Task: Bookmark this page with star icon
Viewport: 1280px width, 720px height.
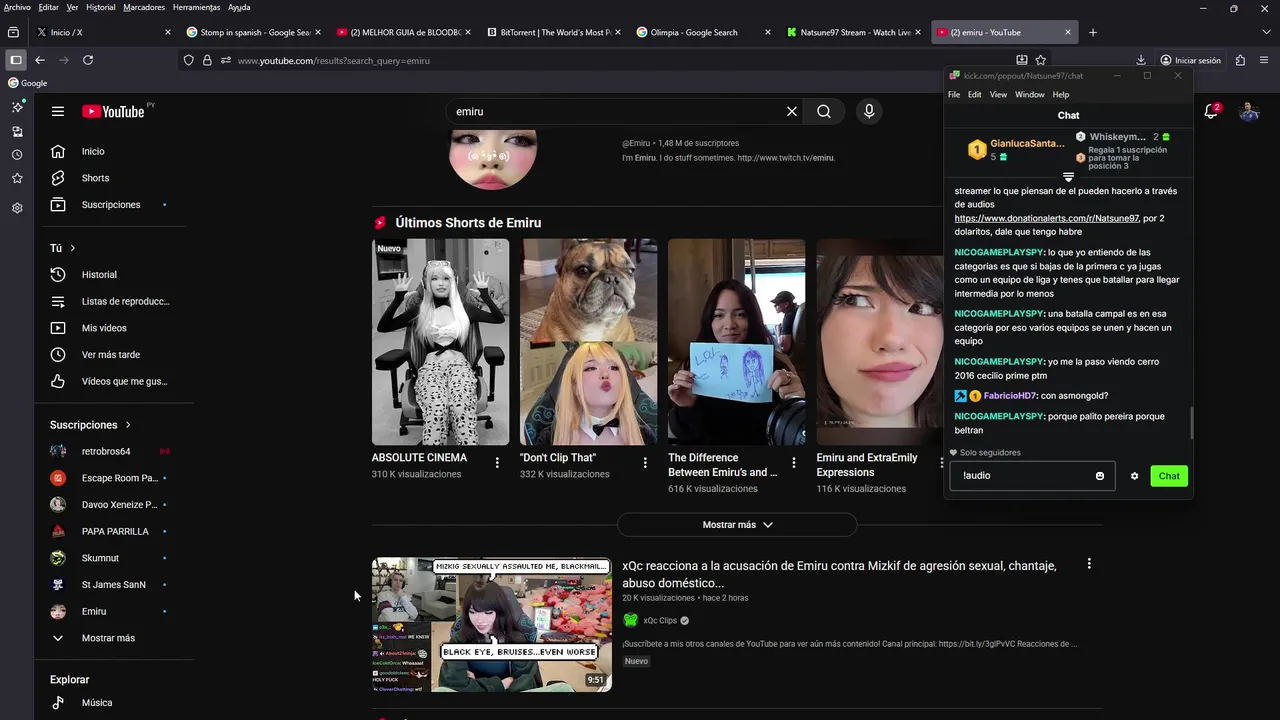Action: click(1041, 60)
